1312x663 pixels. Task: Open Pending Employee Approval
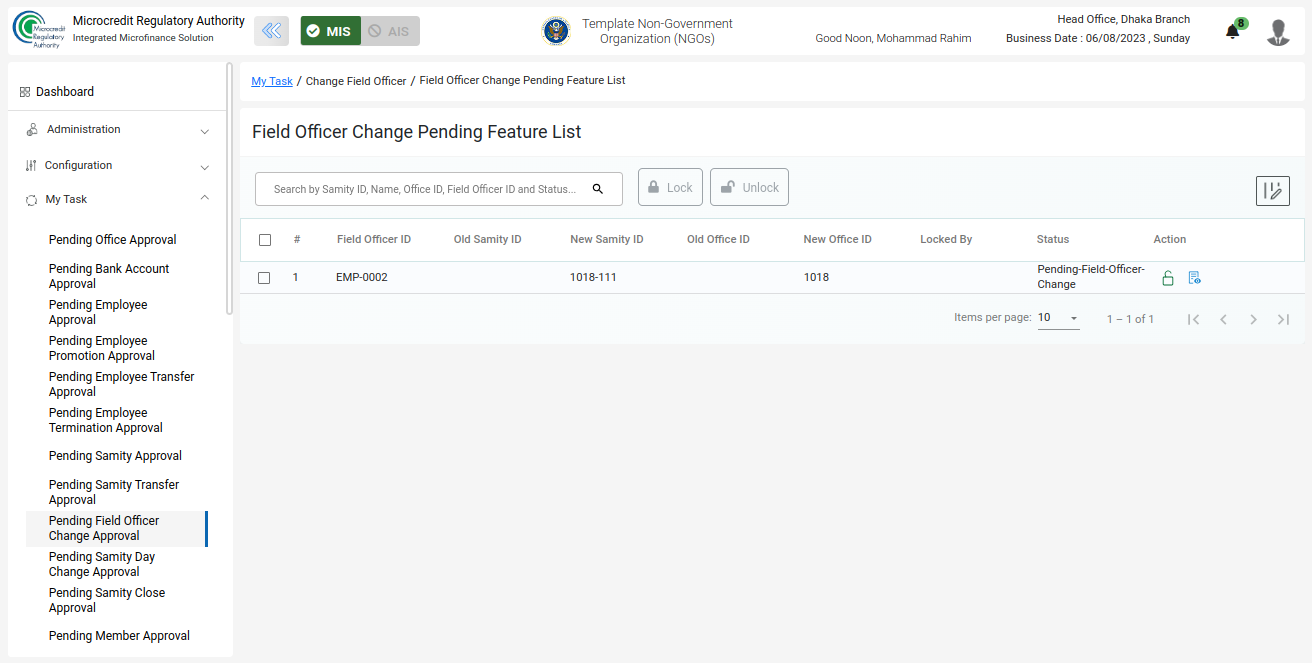coord(98,312)
